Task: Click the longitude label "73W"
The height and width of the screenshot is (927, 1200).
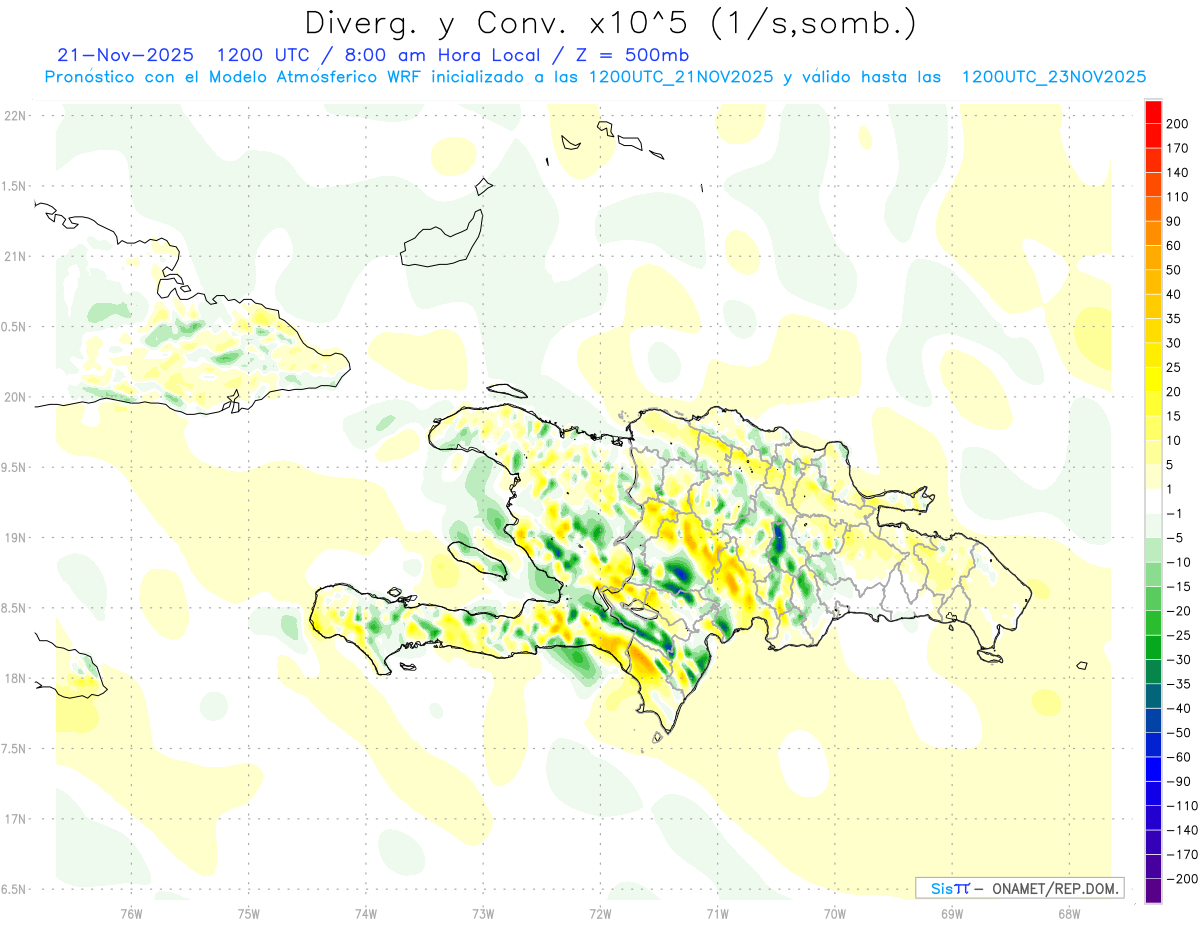Action: pyautogui.click(x=483, y=913)
